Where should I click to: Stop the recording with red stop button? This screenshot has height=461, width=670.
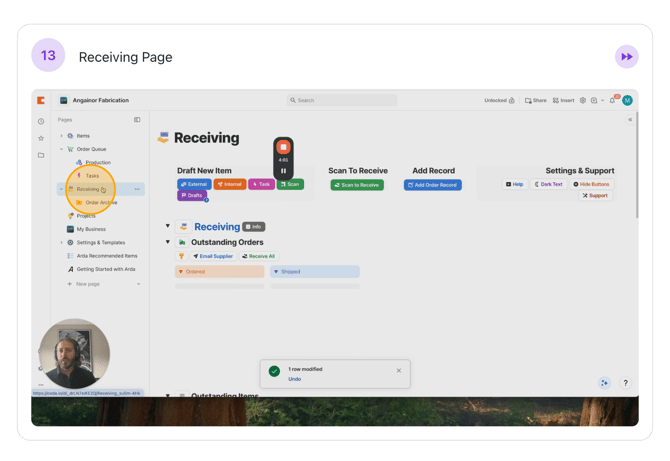[283, 148]
